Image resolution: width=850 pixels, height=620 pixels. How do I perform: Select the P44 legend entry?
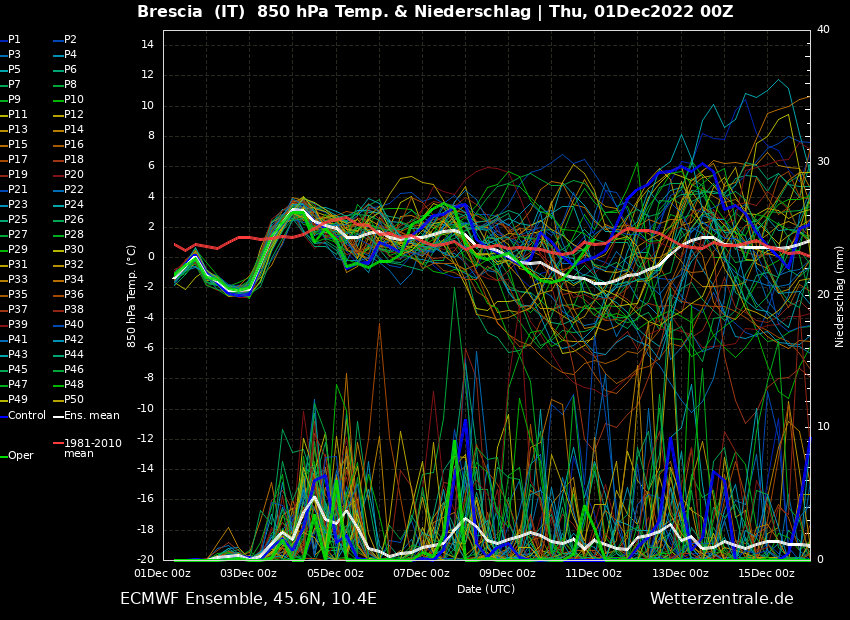click(x=74, y=355)
